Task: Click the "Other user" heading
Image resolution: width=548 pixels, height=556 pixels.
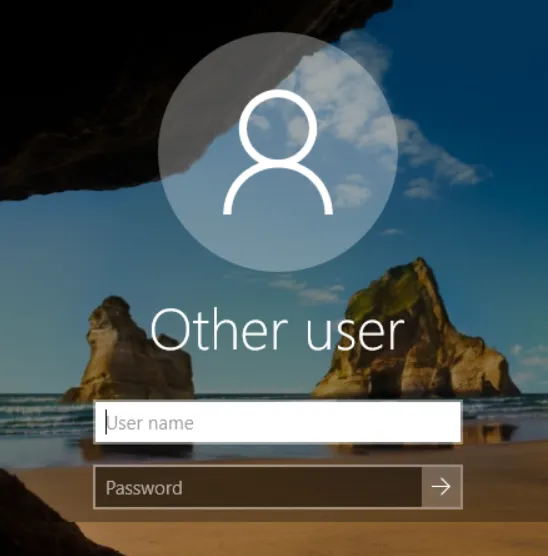Action: click(277, 329)
